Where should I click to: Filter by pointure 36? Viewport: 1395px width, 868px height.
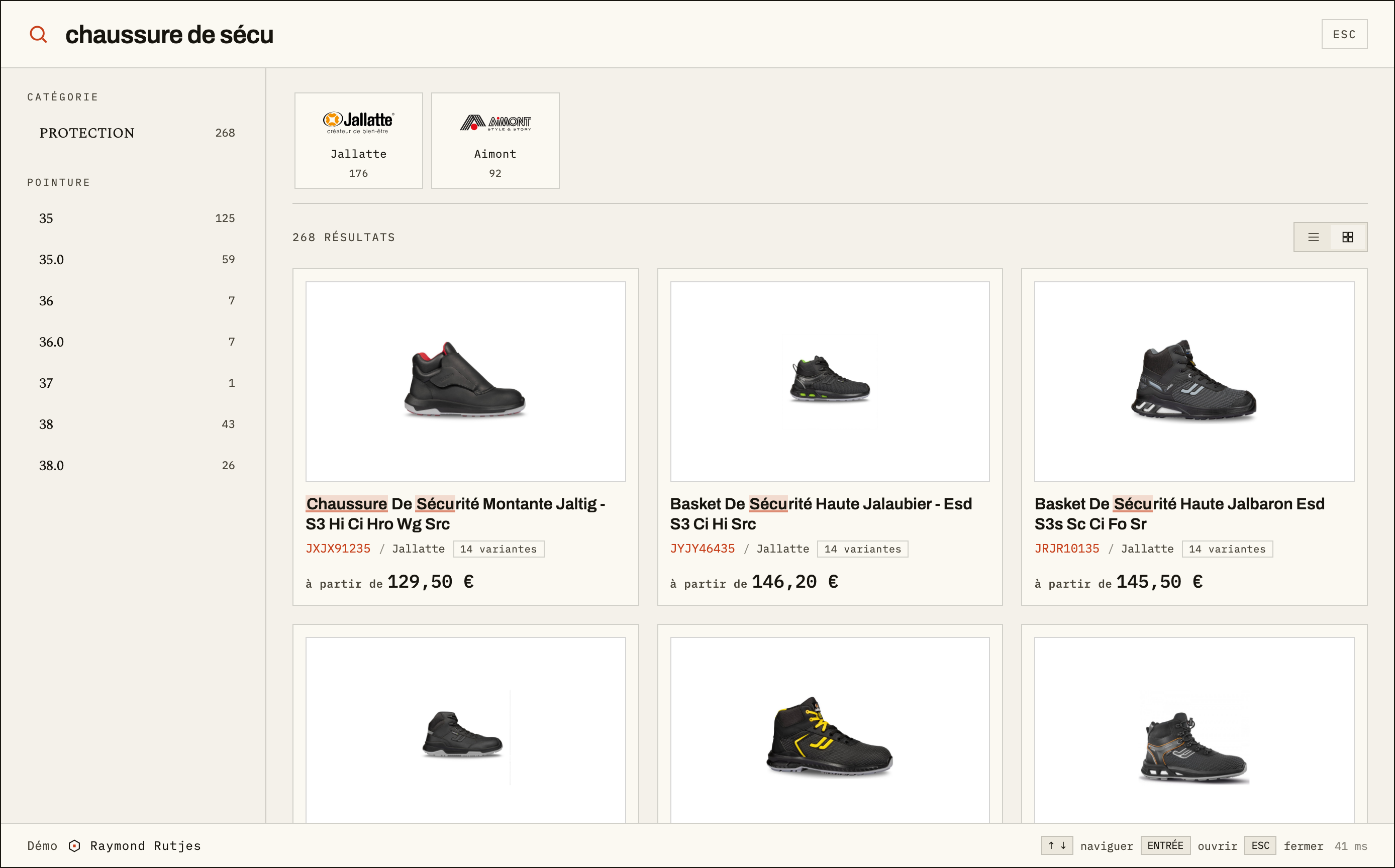[x=137, y=301]
